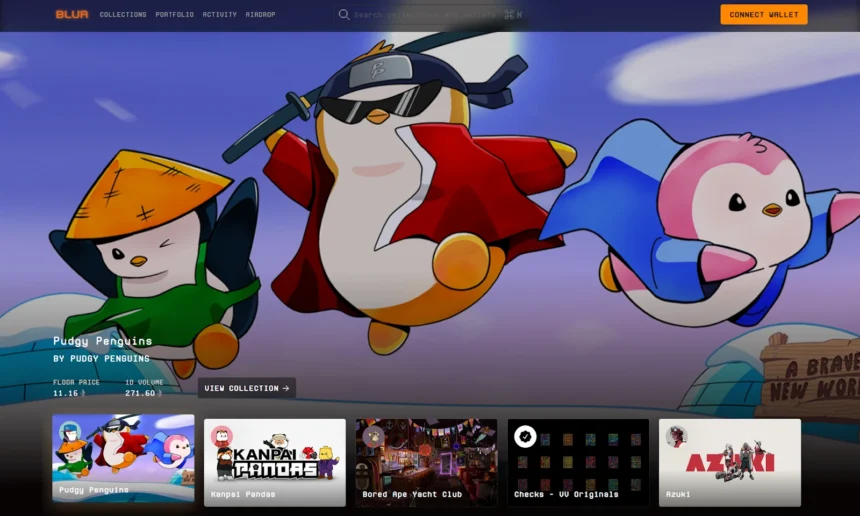Select the Bored Ape Yacht Club card
This screenshot has height=516, width=860.
[426, 462]
